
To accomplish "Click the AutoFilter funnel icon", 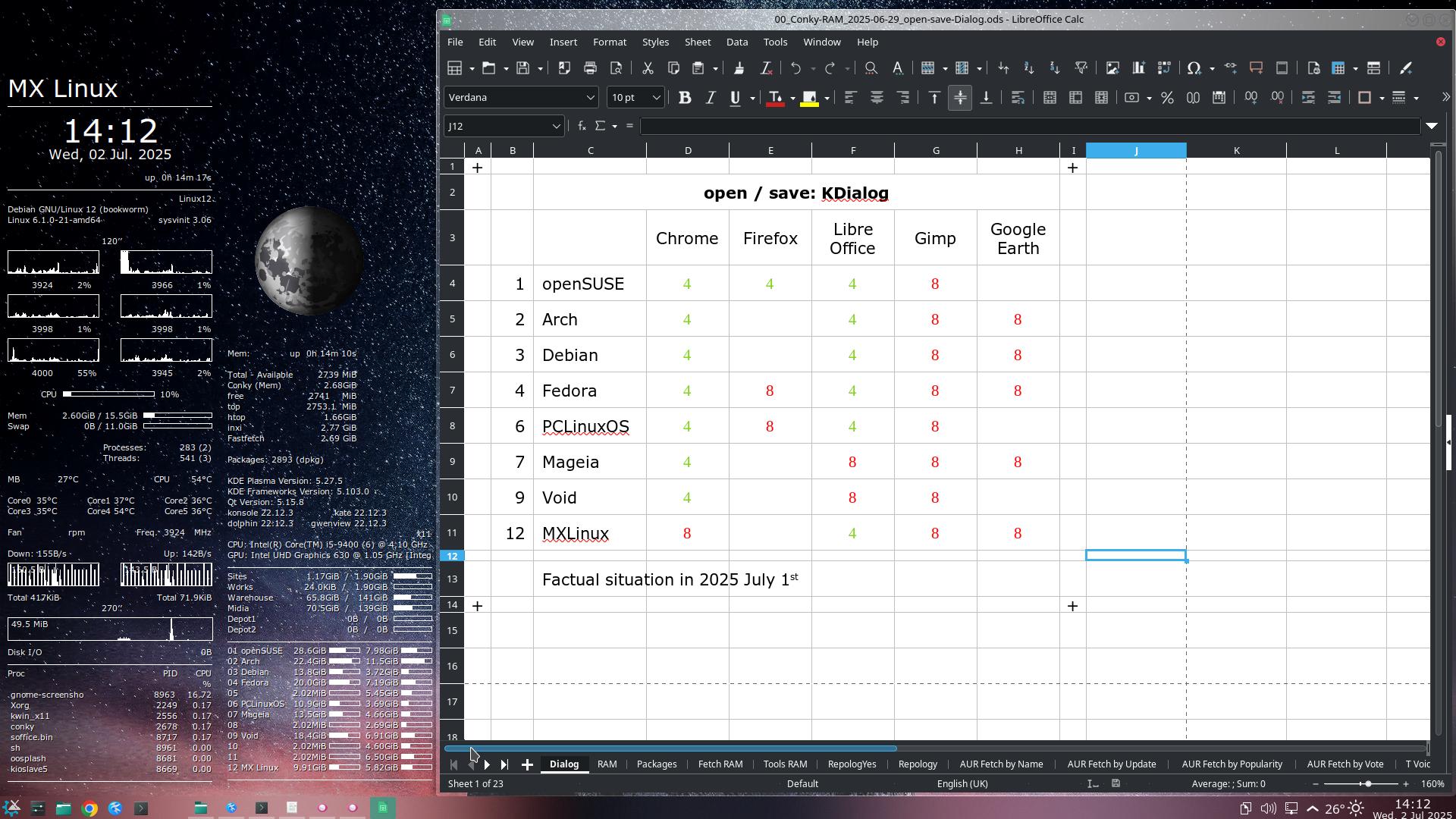I will [1081, 68].
